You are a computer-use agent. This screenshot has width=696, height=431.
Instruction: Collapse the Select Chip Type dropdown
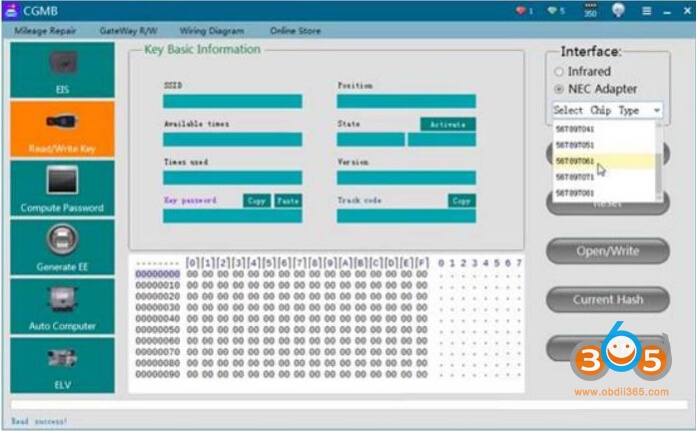[x=656, y=111]
